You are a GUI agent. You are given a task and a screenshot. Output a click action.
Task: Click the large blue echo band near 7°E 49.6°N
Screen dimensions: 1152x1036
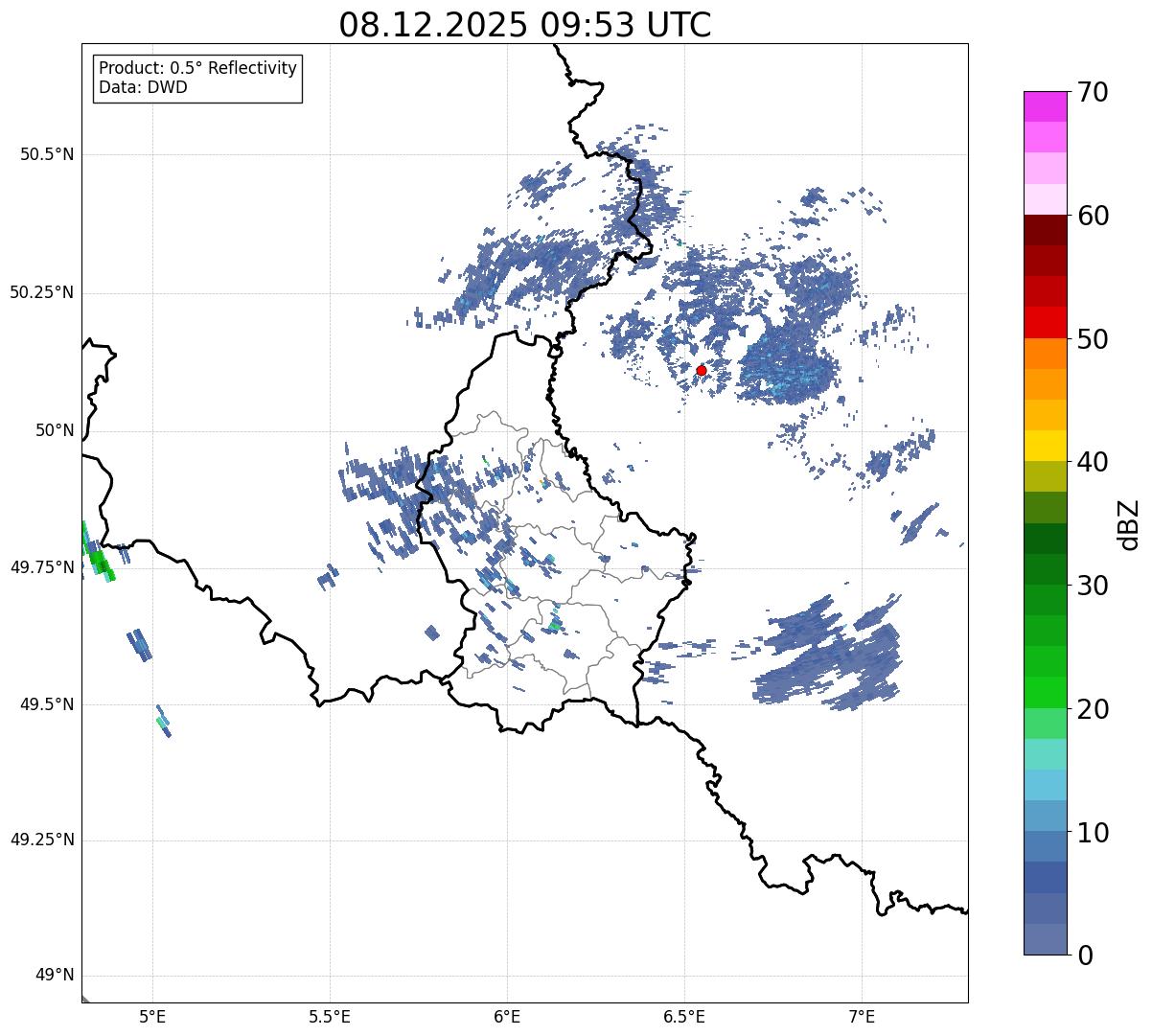(x=826, y=654)
